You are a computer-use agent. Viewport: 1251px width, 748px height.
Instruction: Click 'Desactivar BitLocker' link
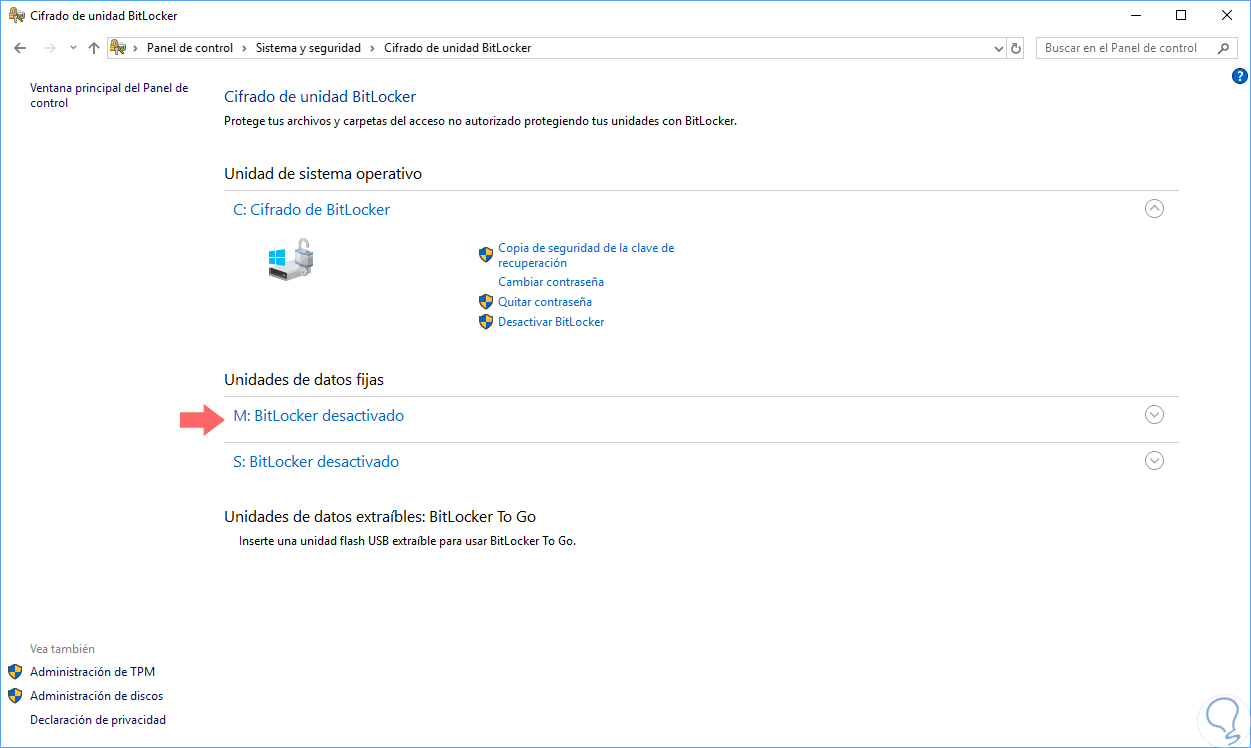pos(551,322)
